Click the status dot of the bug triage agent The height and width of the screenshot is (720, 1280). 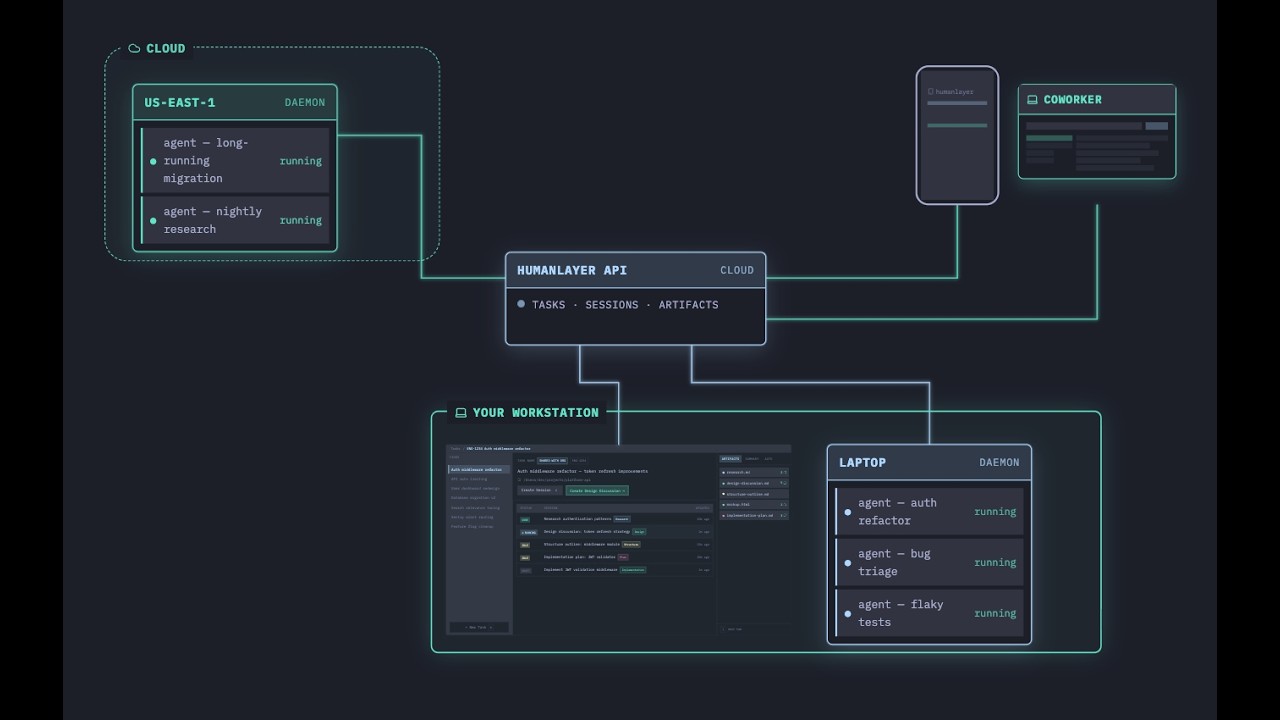click(848, 563)
